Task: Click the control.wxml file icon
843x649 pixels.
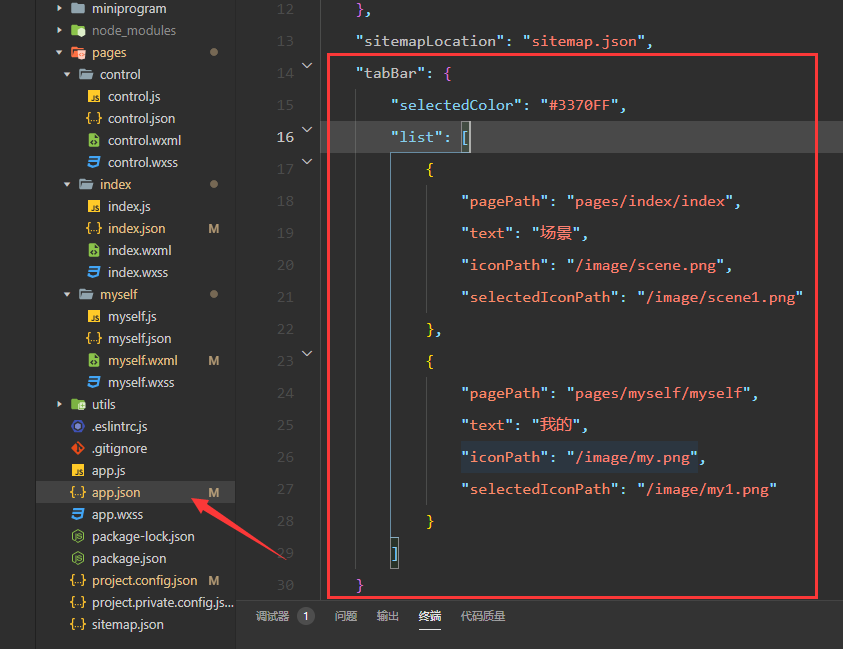Action: tap(94, 141)
